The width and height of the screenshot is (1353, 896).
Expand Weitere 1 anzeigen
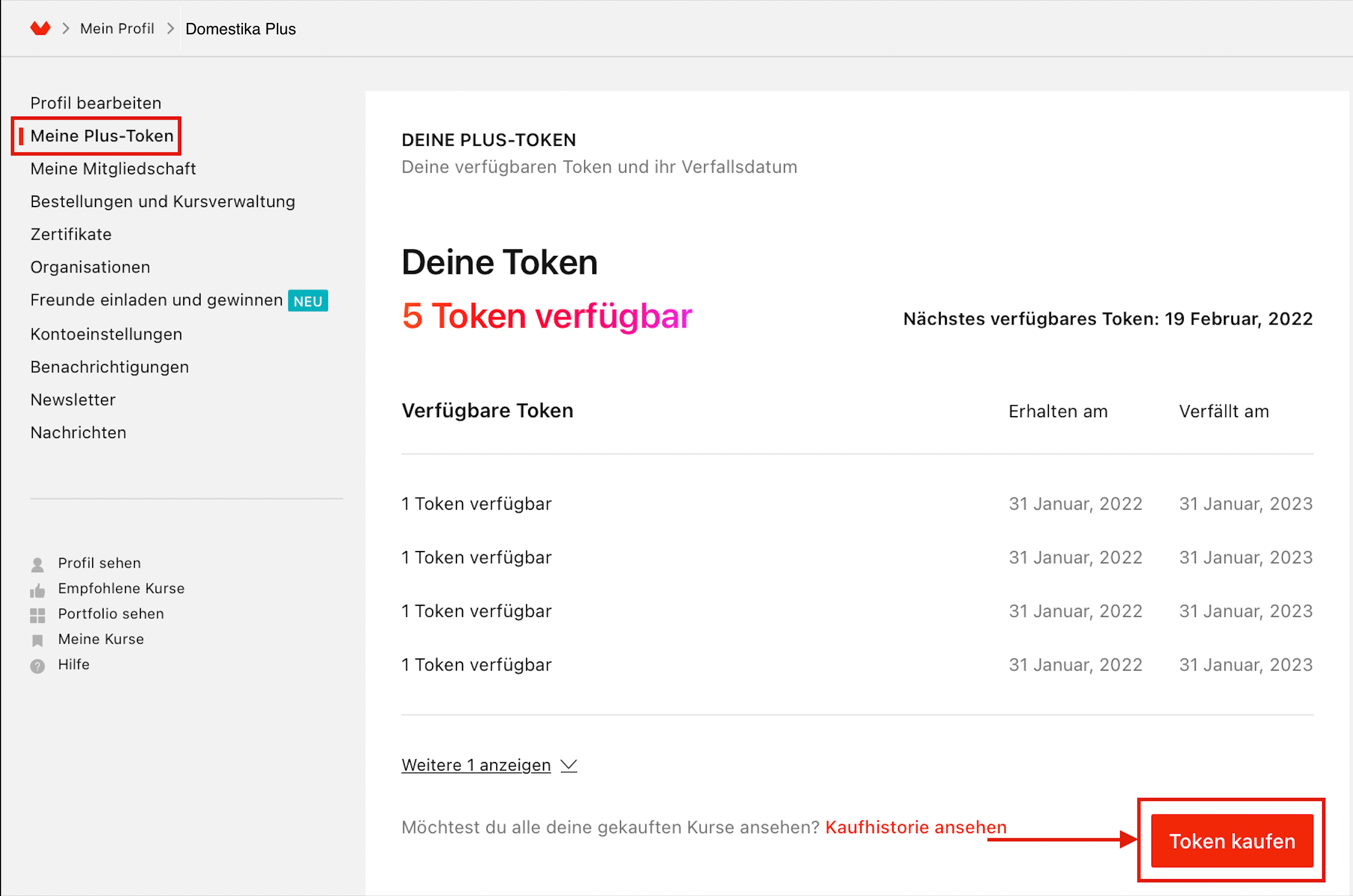click(x=476, y=765)
